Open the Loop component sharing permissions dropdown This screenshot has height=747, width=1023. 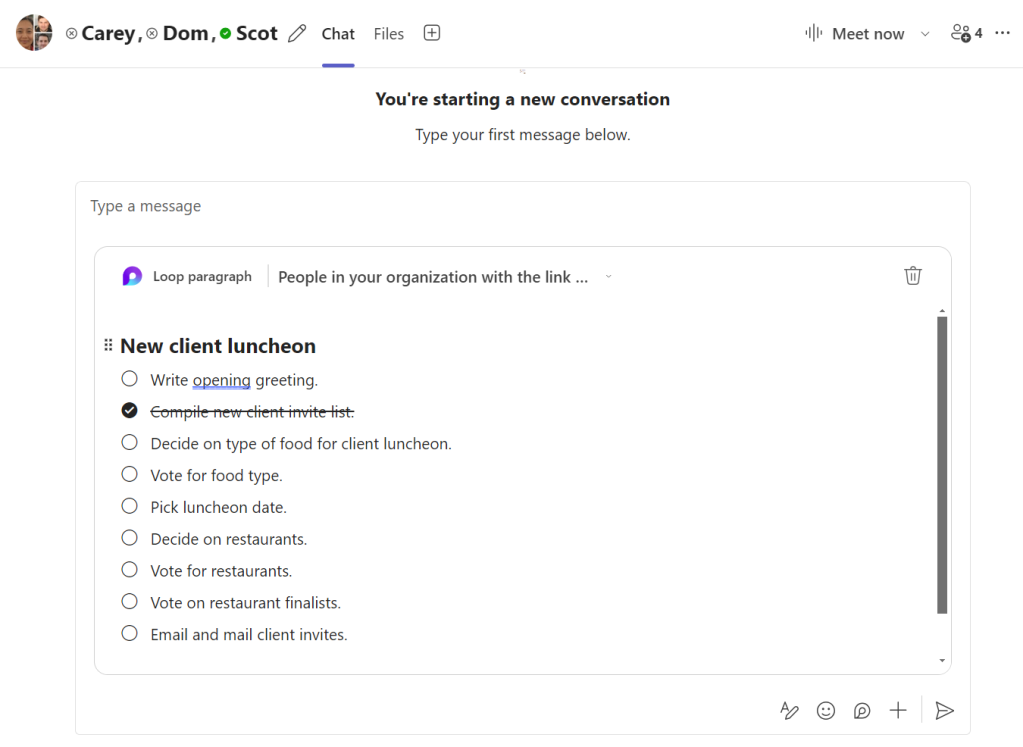click(609, 277)
